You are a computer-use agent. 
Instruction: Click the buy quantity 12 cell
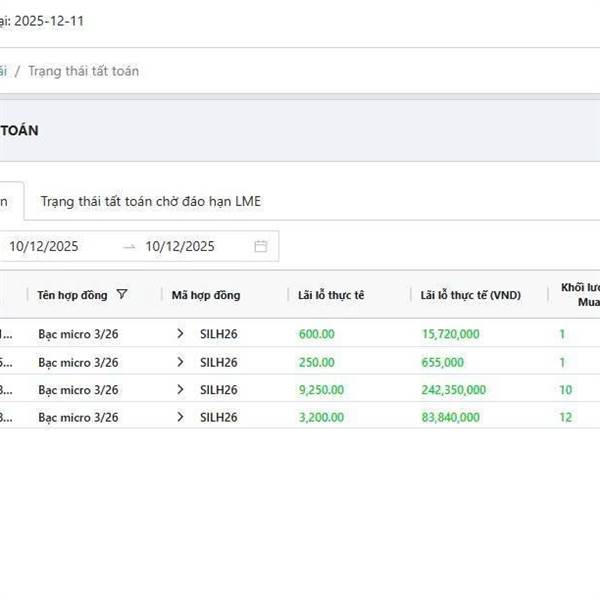coord(566,417)
